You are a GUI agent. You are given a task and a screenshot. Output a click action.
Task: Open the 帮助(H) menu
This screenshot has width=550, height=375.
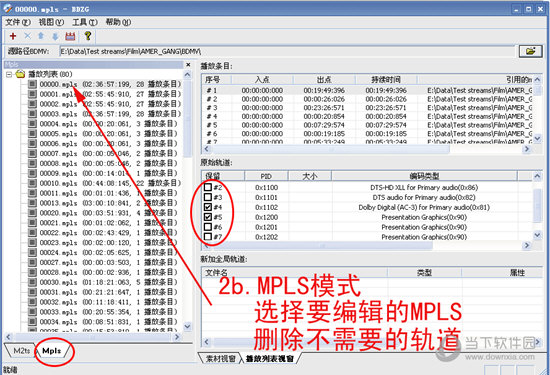tap(118, 22)
